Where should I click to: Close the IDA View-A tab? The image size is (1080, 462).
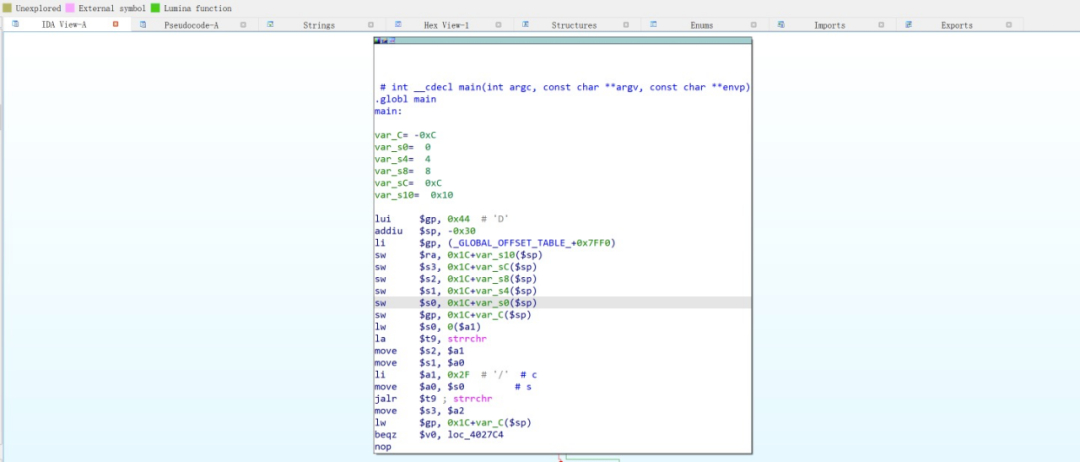pos(116,24)
